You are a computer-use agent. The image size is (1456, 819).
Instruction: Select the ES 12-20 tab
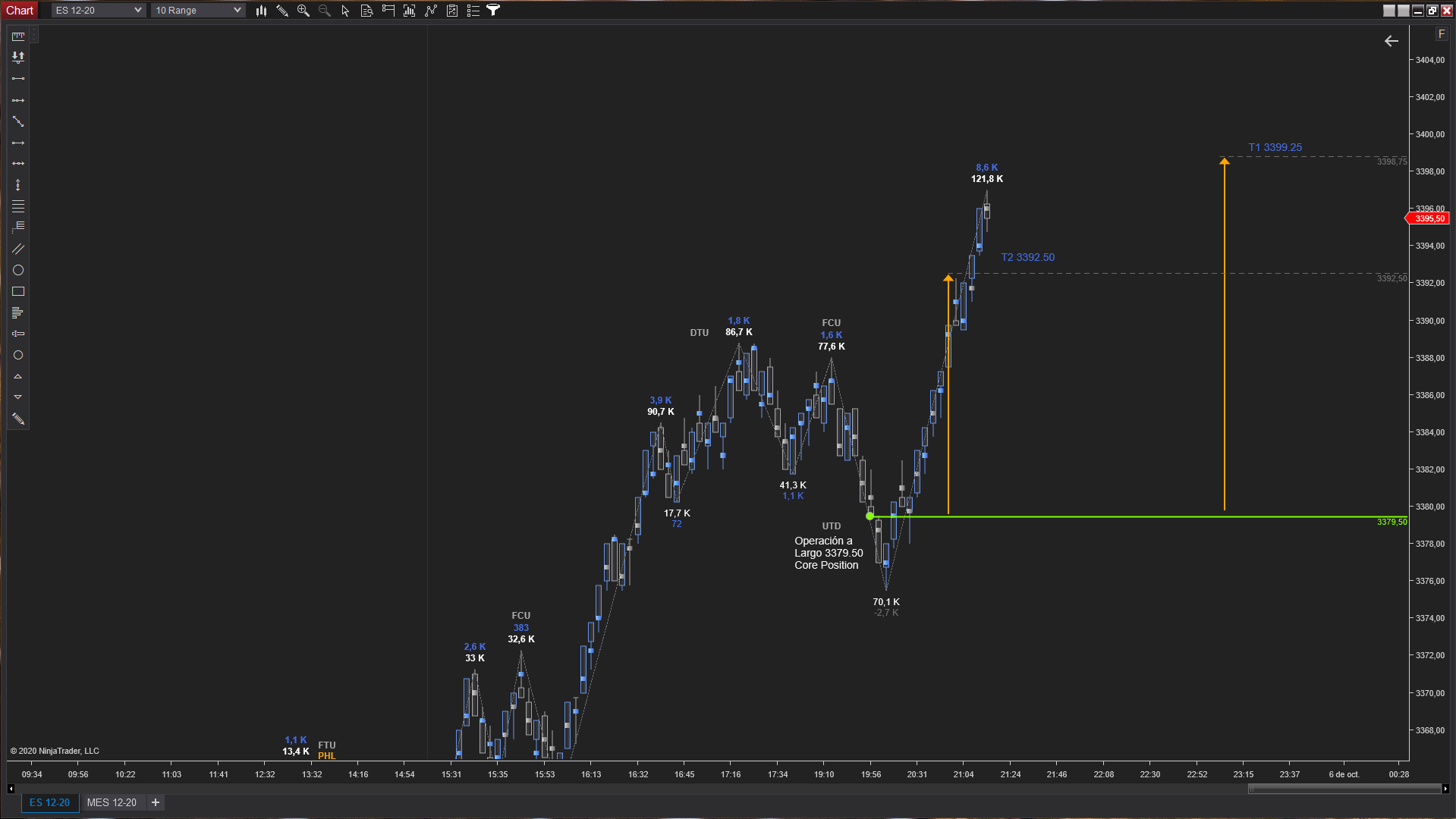click(49, 802)
